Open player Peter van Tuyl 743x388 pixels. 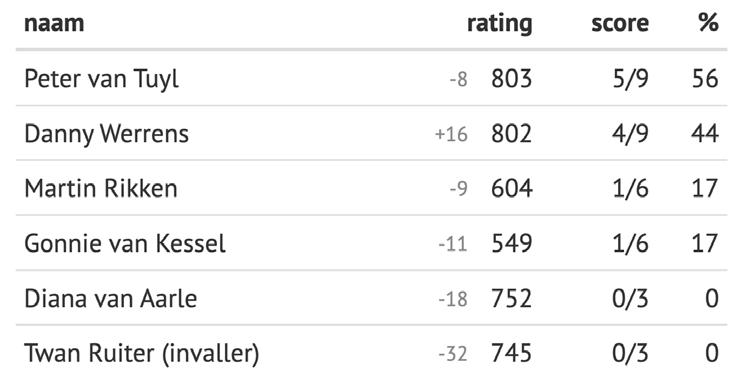pyautogui.click(x=101, y=79)
